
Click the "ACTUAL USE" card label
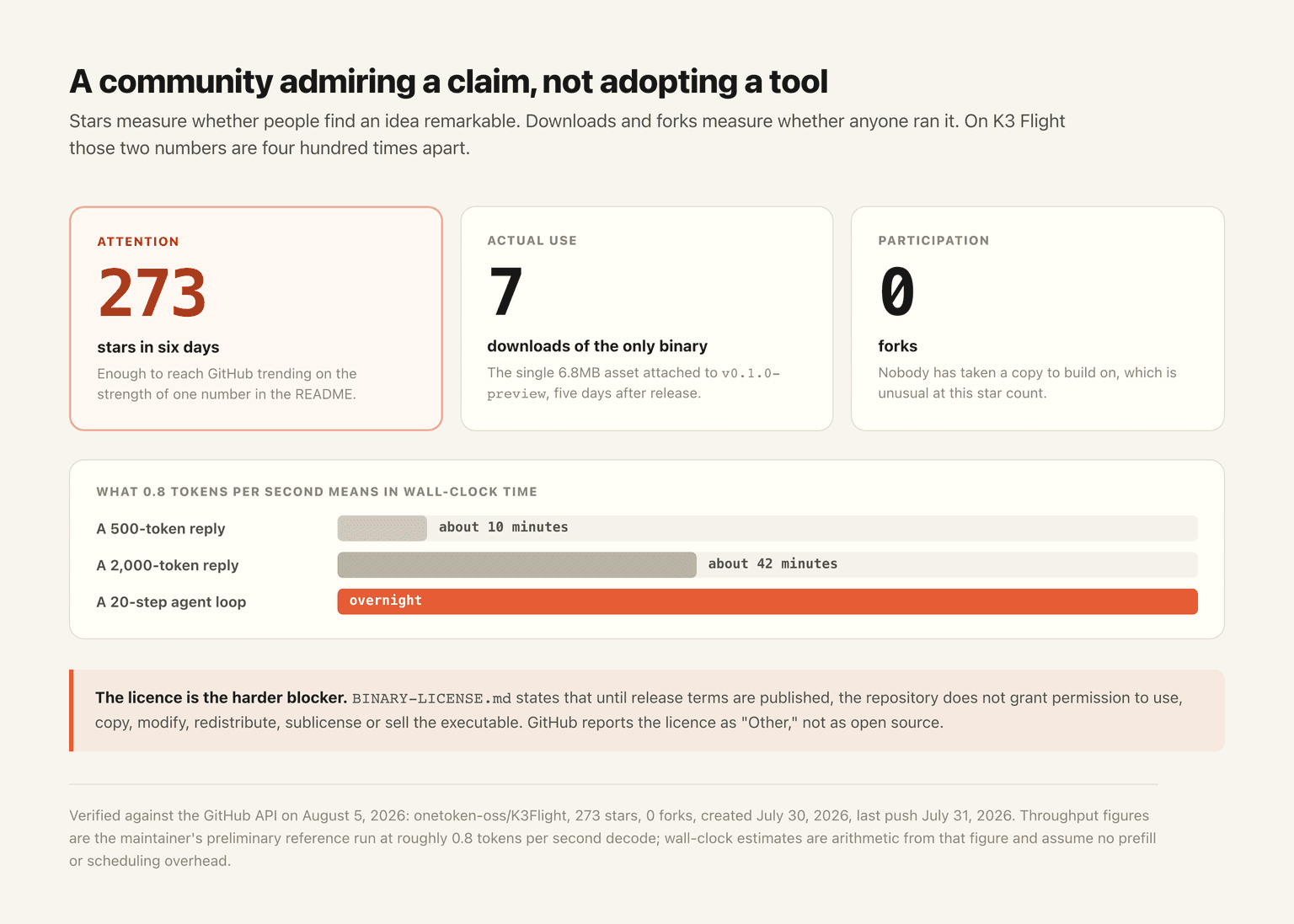(x=532, y=241)
